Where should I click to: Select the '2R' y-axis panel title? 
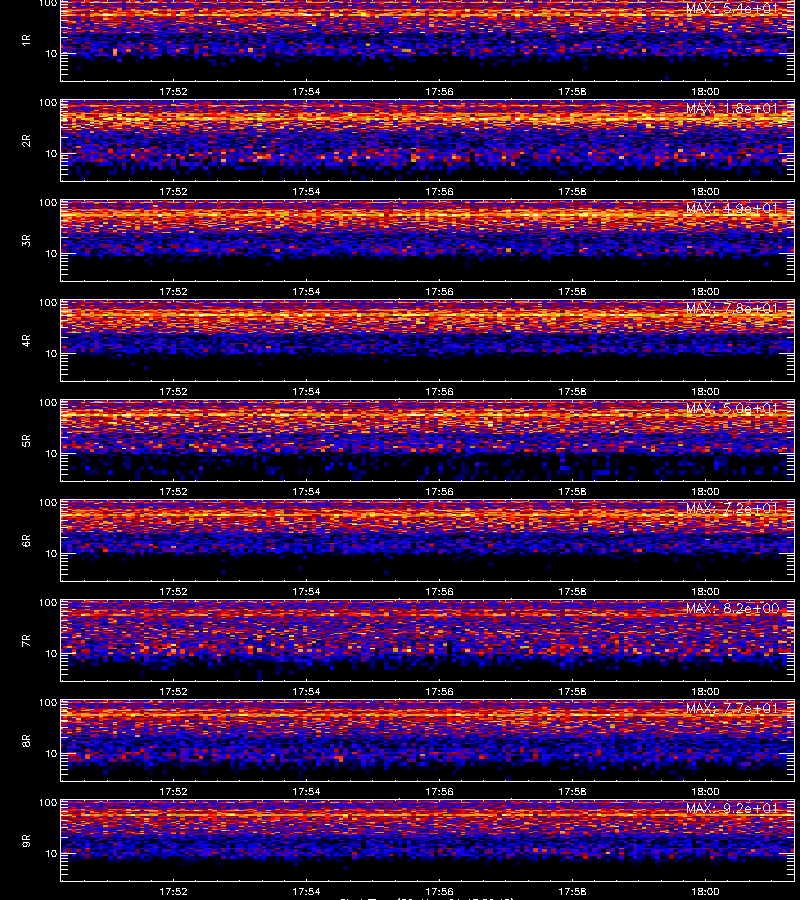pos(26,141)
